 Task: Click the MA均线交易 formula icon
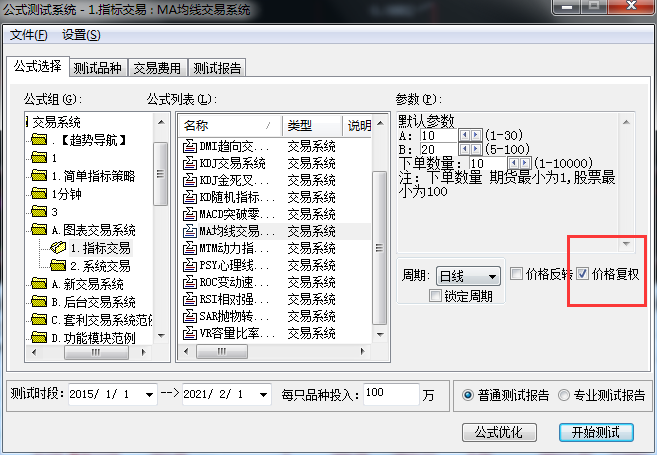point(190,231)
